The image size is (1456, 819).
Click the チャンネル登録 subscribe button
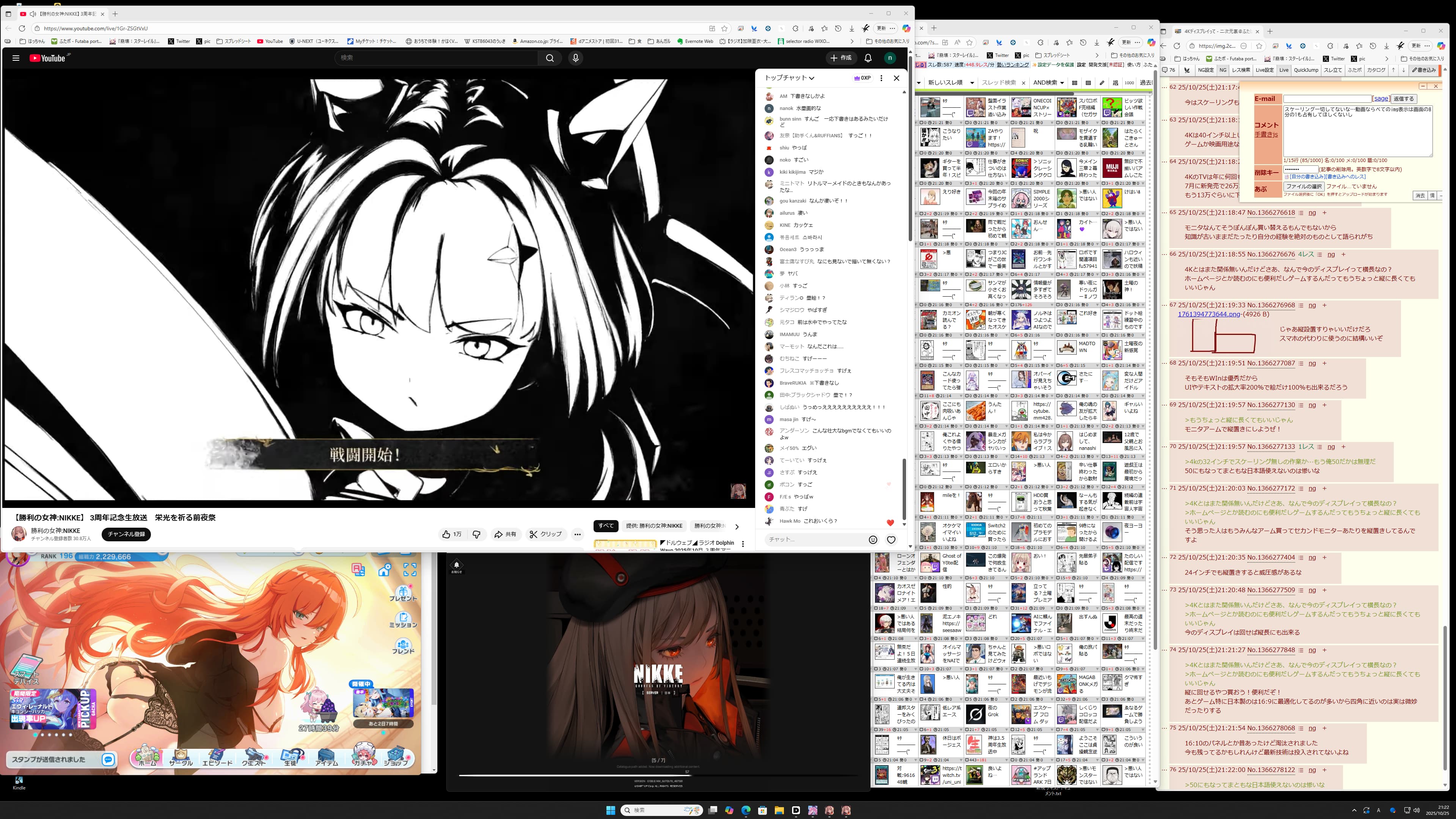(x=126, y=534)
